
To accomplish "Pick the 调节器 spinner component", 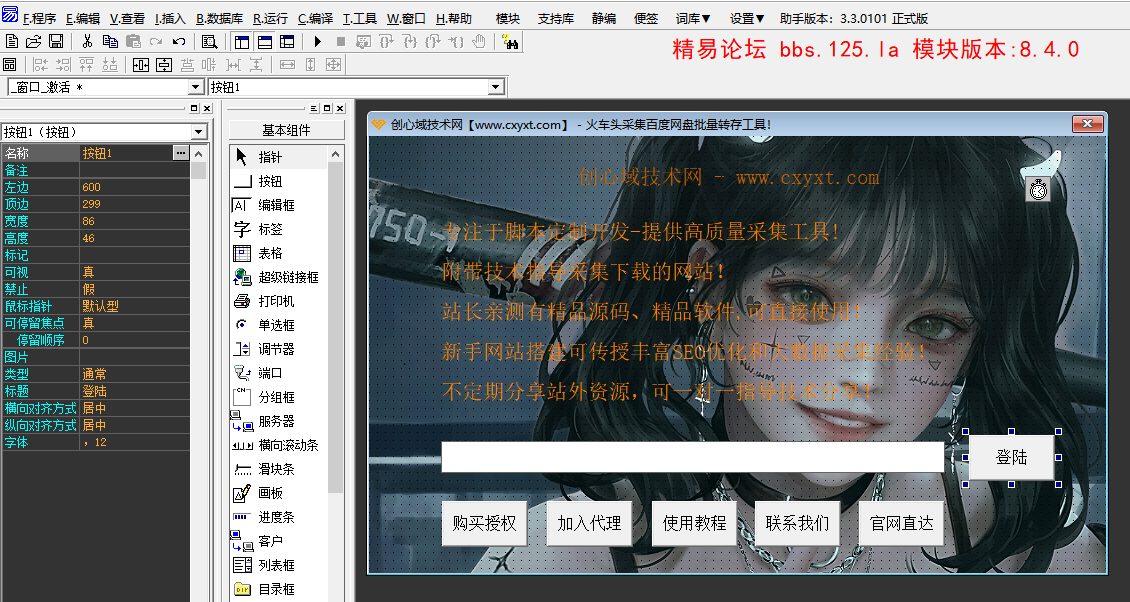I will [x=279, y=349].
